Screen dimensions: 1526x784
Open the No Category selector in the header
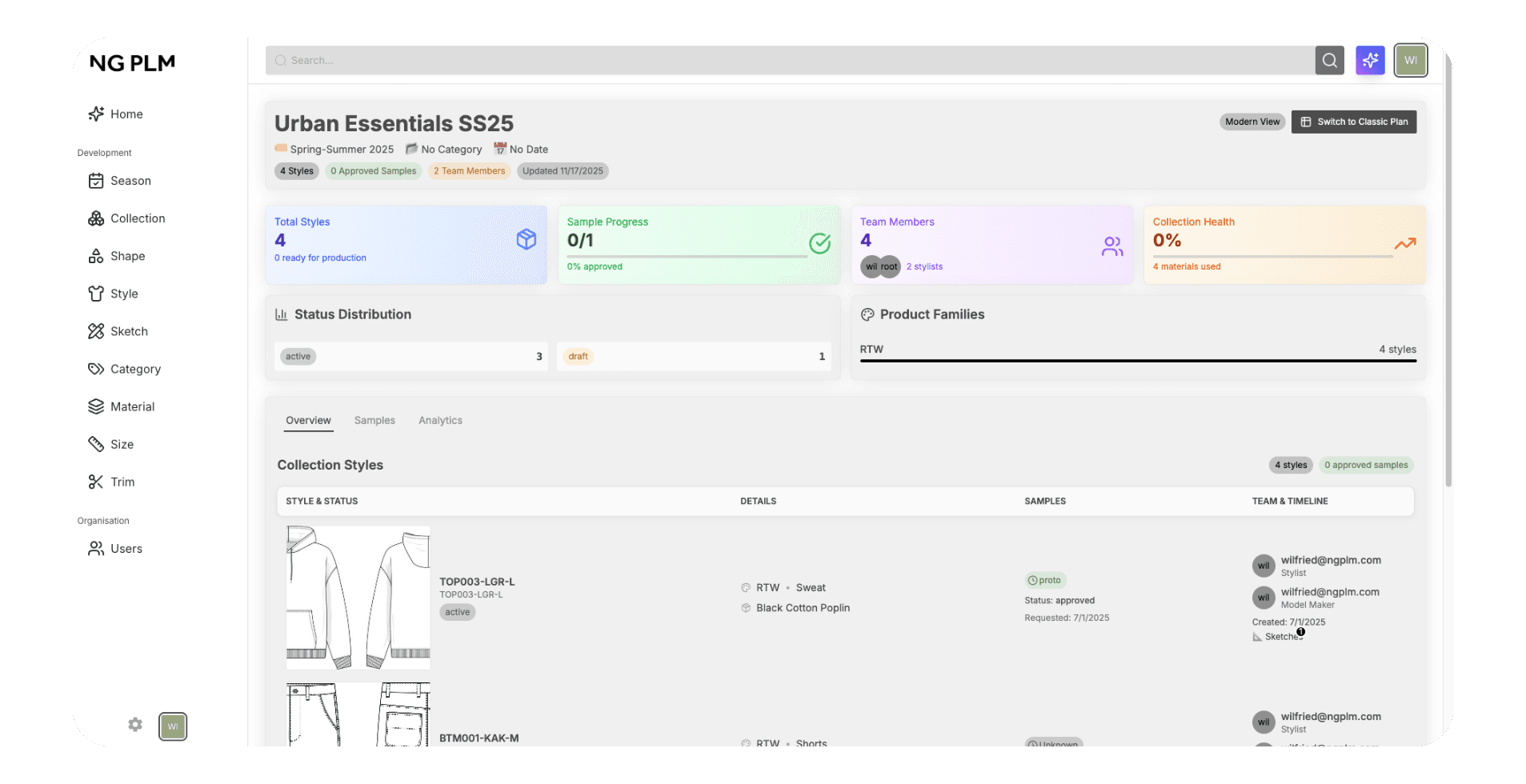click(x=451, y=149)
